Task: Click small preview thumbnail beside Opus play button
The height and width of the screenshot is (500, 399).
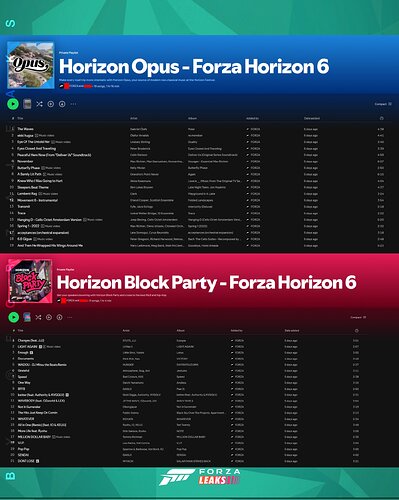Action: [27, 104]
